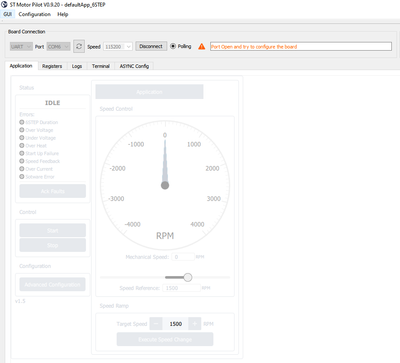Click the Execute Speed Change button

coord(165,339)
